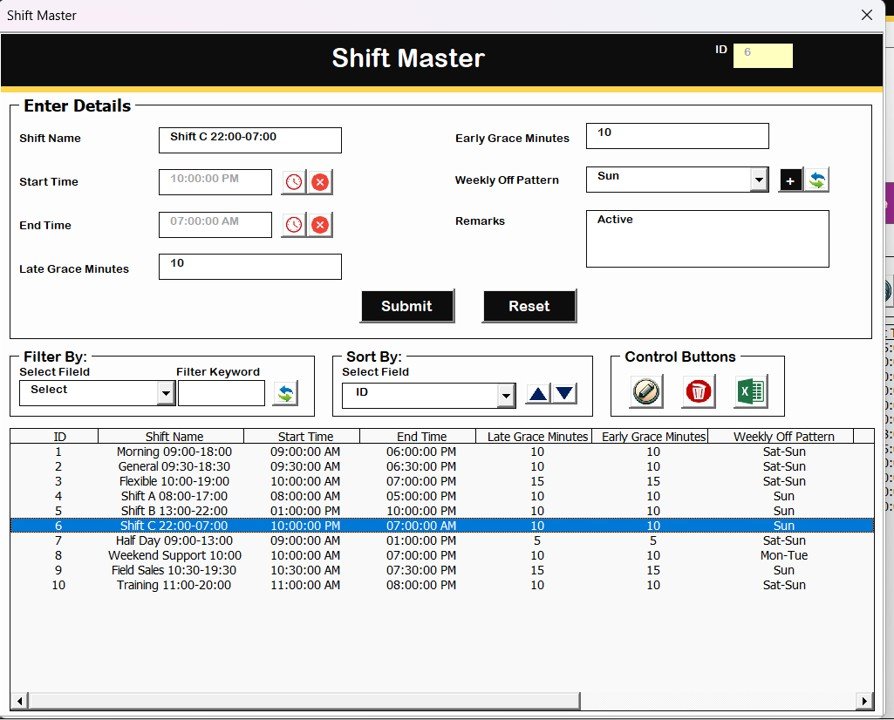Viewport: 894px width, 720px height.
Task: Click the Reset button
Action: click(x=529, y=306)
